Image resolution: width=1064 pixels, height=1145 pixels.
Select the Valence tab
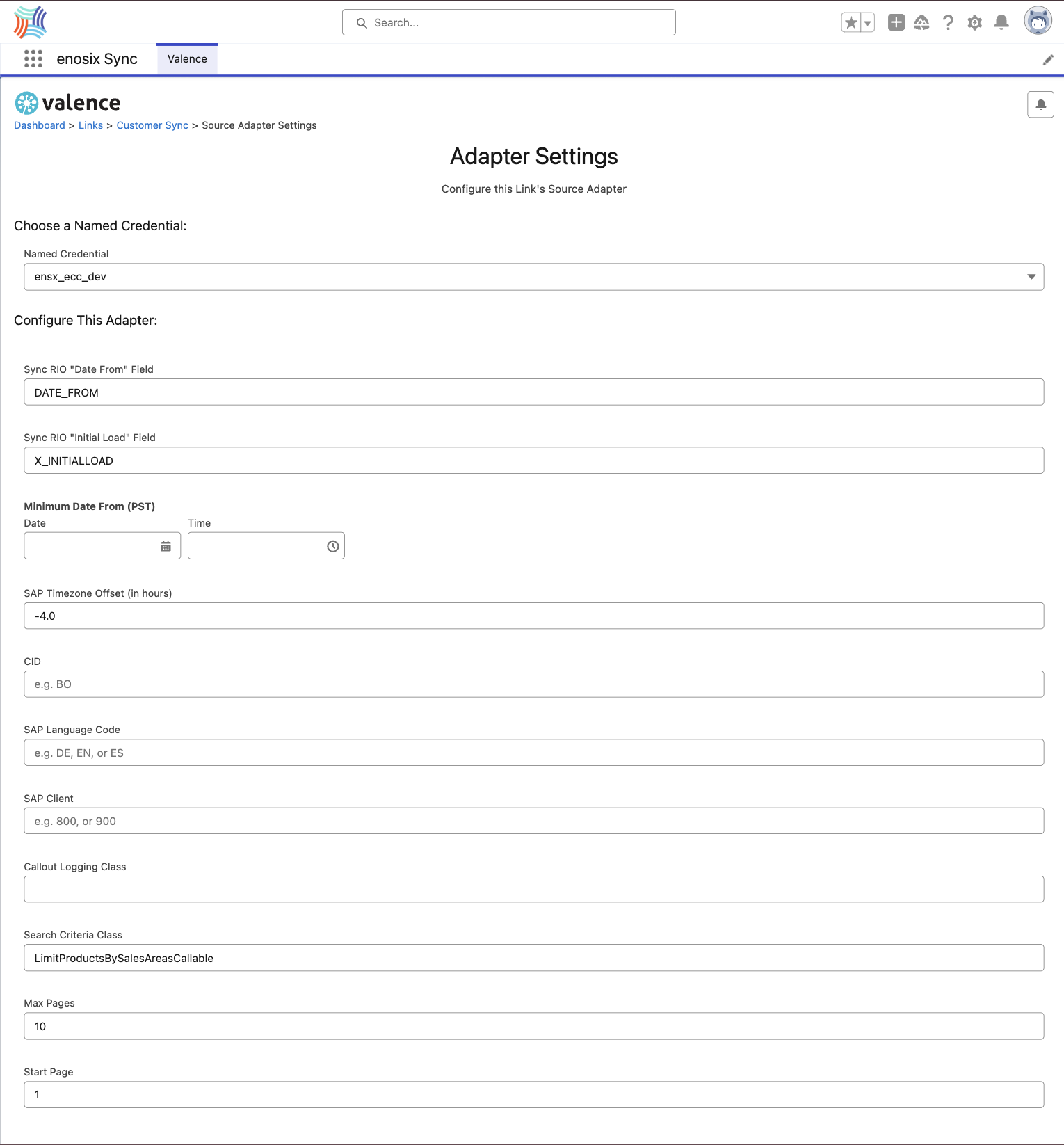coord(187,59)
